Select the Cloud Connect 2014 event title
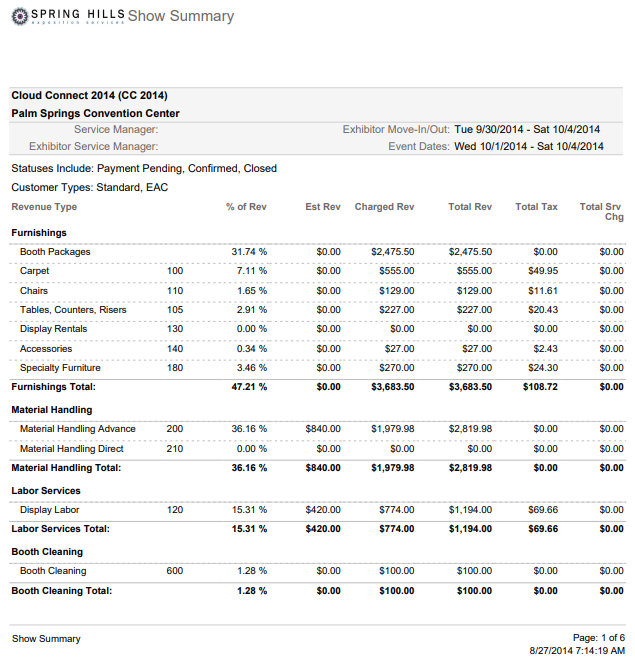The image size is (635, 666). (89, 96)
